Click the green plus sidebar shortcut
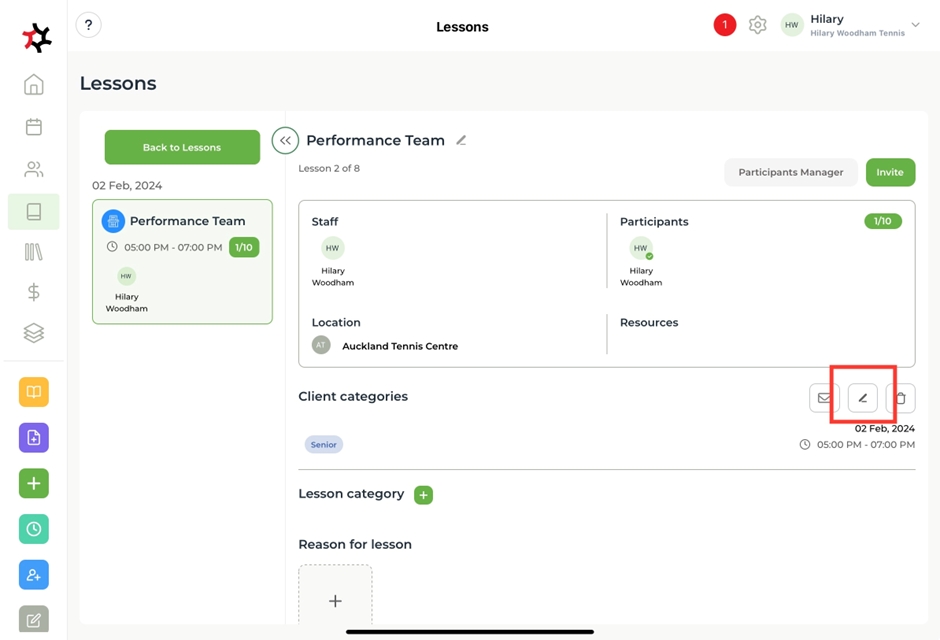The image size is (940, 640). [34, 484]
